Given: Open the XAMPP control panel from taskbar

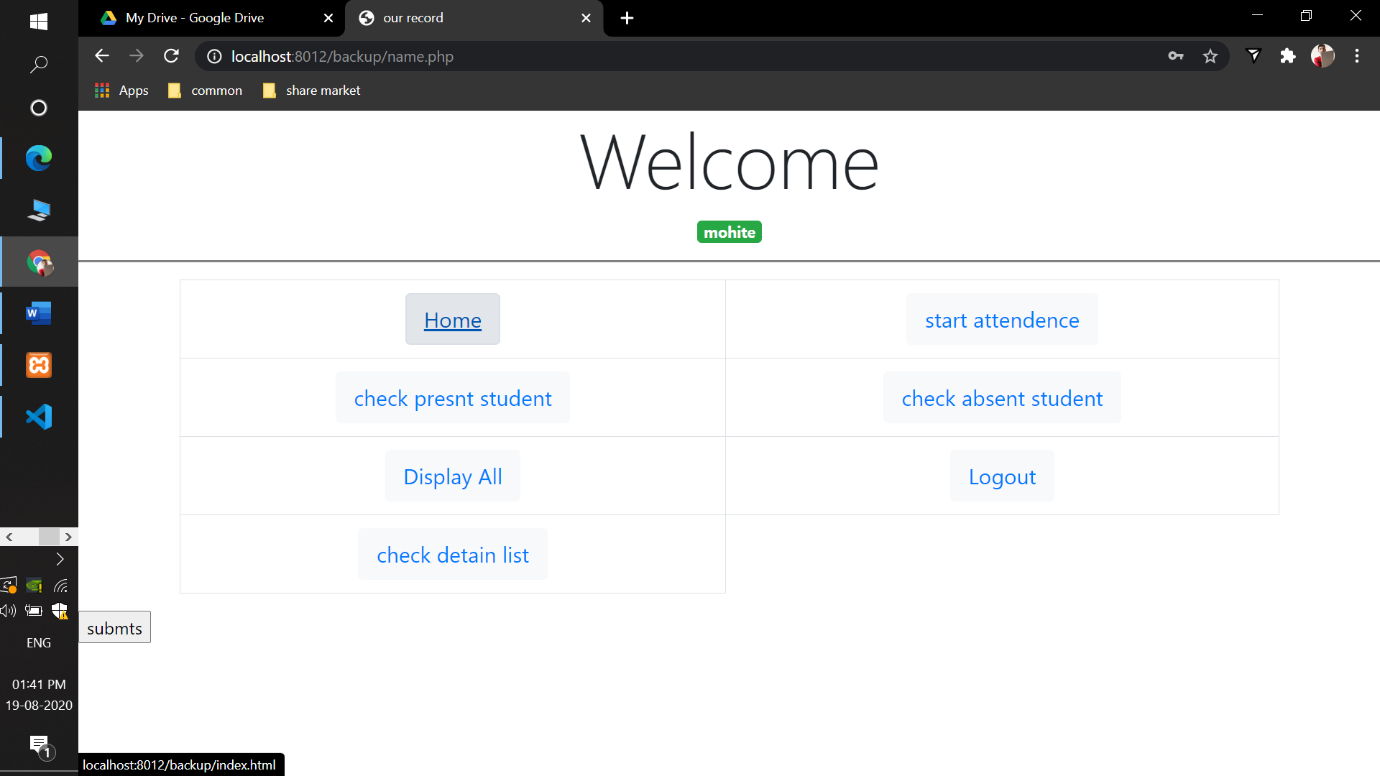Looking at the screenshot, I should (x=39, y=365).
